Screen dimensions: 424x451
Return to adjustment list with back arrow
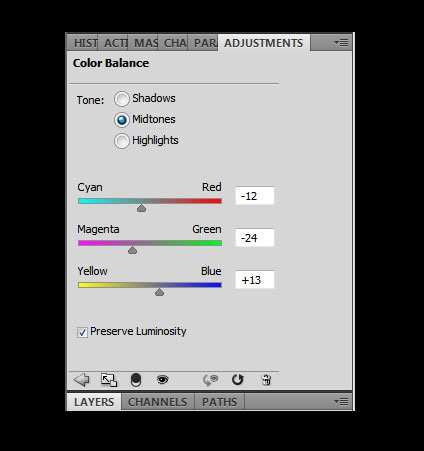pos(82,380)
